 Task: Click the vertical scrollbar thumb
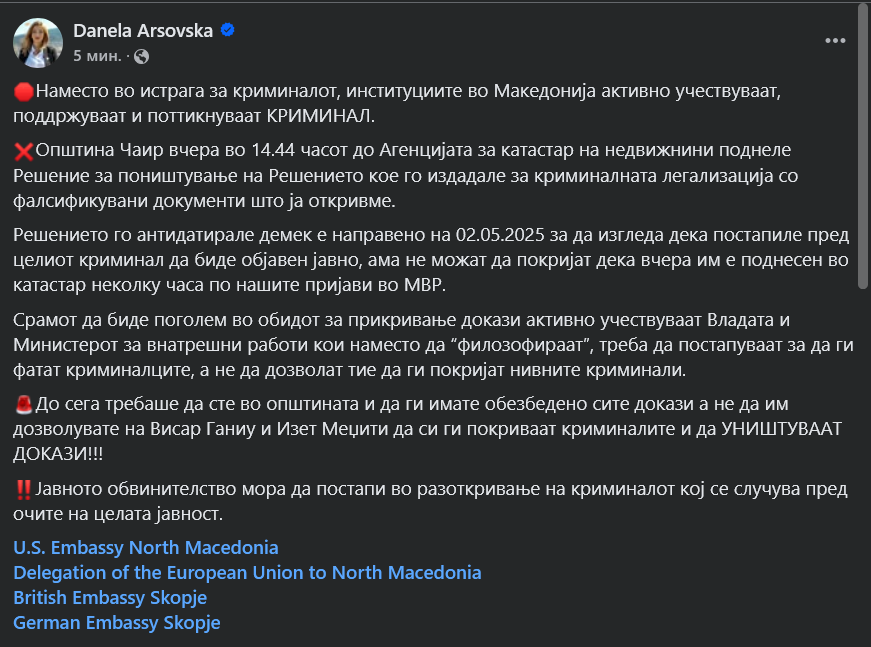(x=863, y=150)
